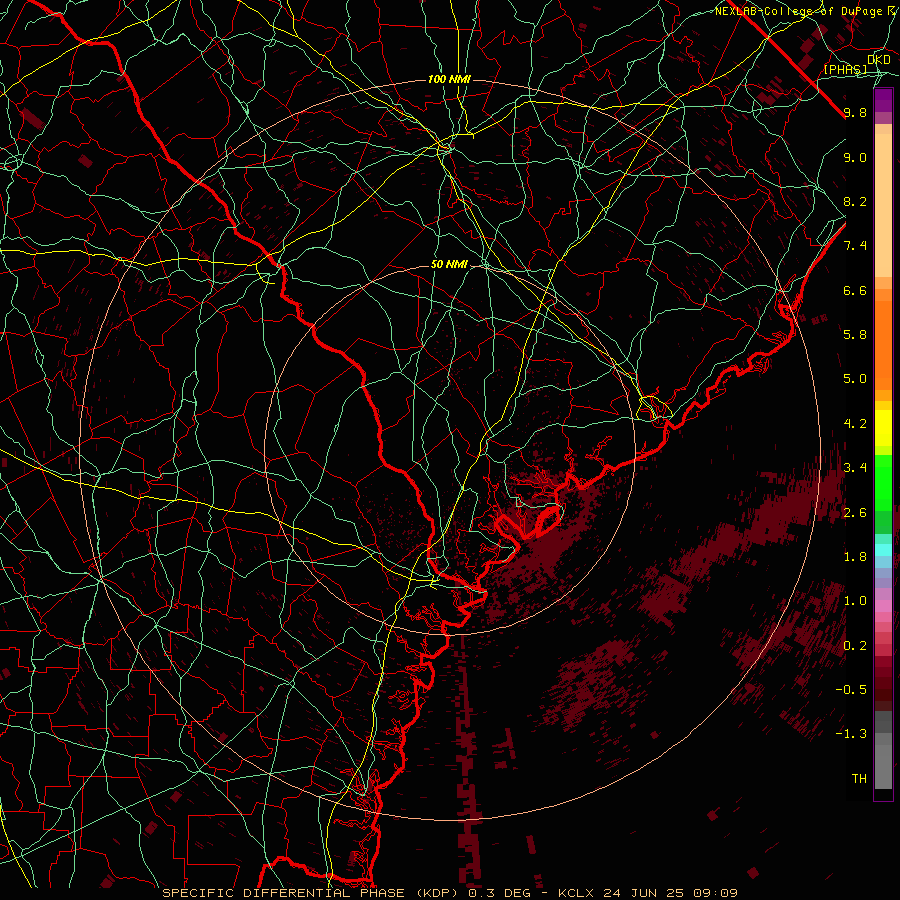This screenshot has height=900, width=900.
Task: Click the 1.8 scale value
Action: coord(855,557)
